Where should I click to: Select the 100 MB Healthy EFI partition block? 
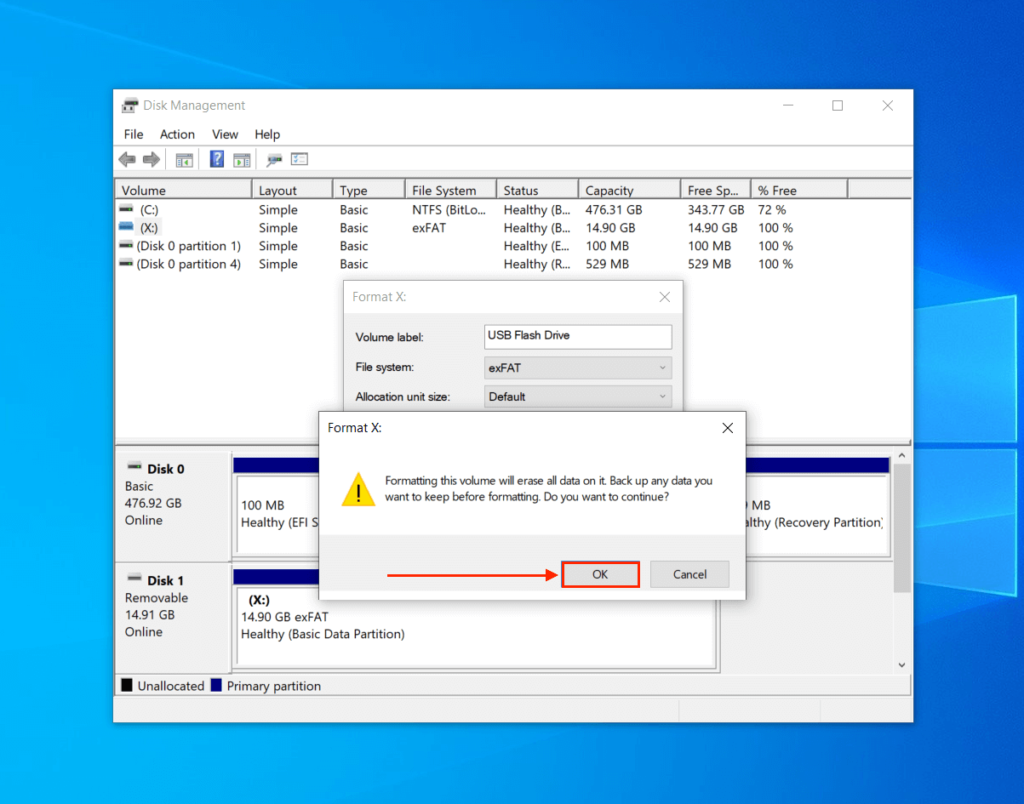click(278, 513)
